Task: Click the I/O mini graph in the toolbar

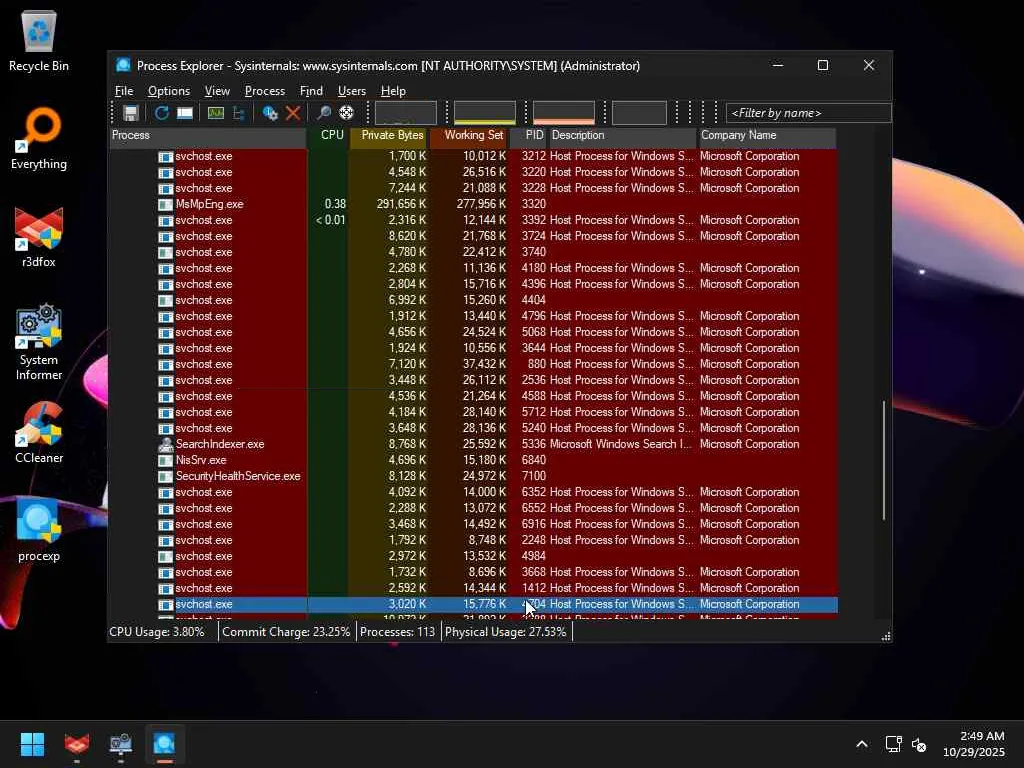Action: (639, 113)
